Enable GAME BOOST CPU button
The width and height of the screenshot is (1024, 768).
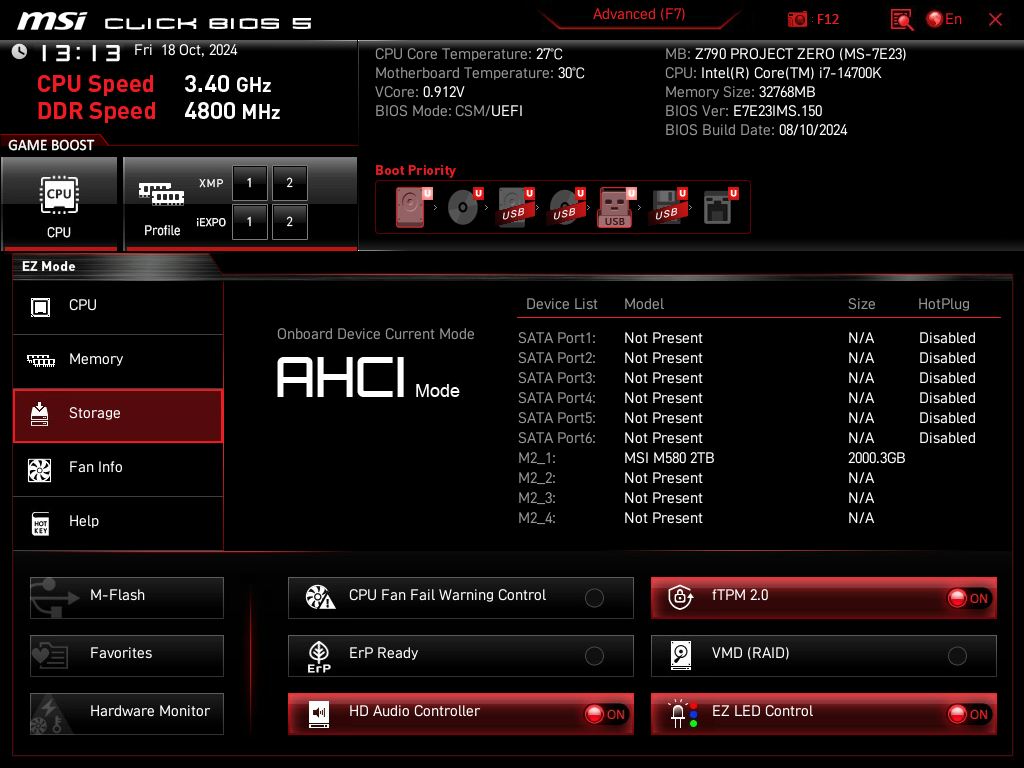[59, 203]
